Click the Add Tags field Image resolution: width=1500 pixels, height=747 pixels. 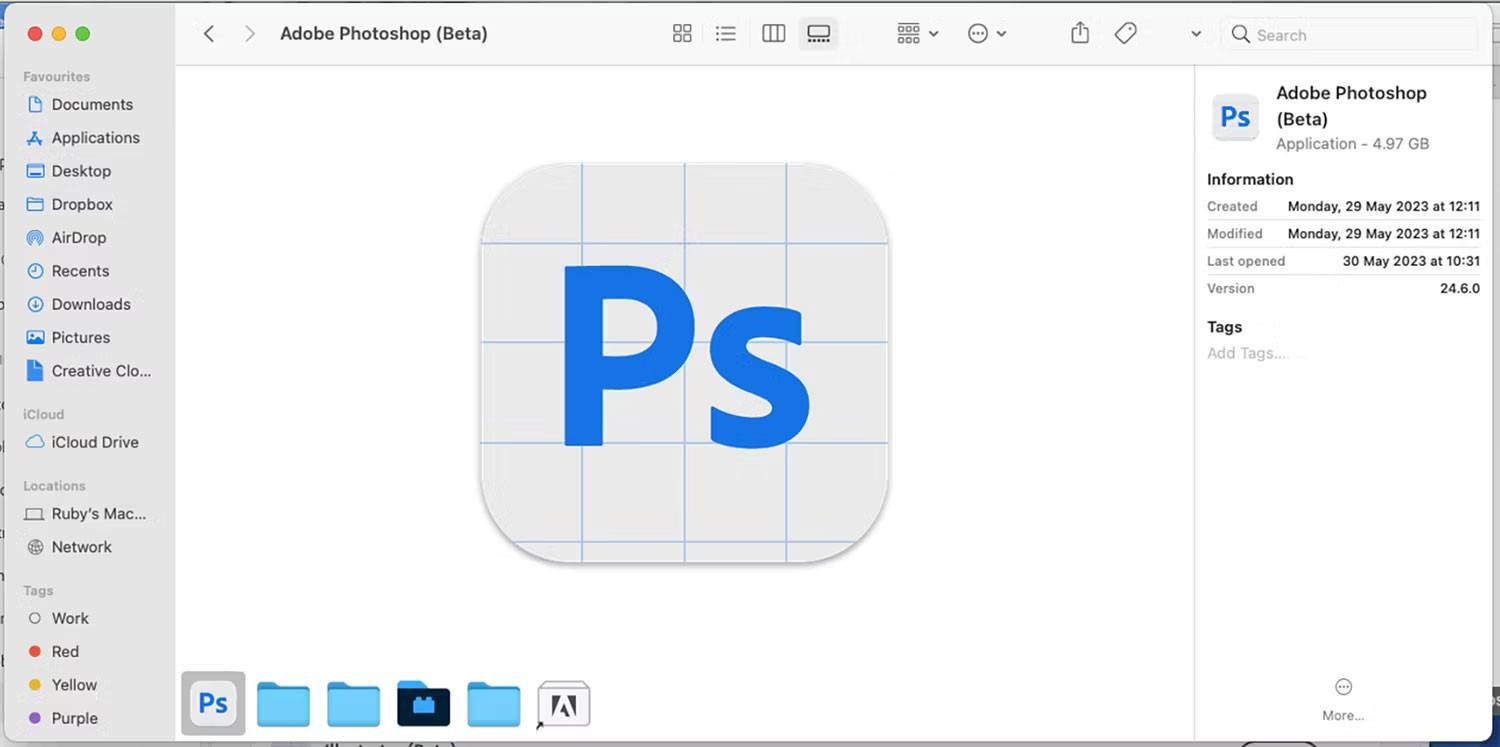pos(1247,353)
